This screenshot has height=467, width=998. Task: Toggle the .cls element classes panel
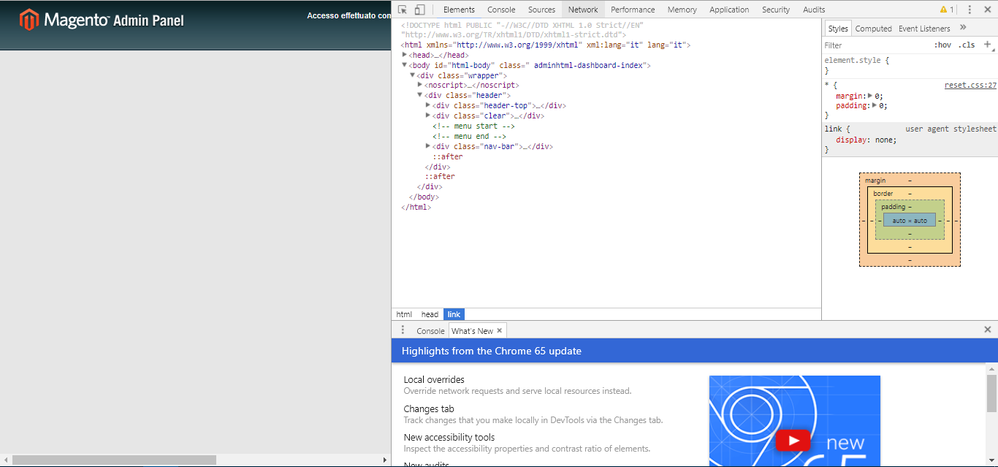point(966,45)
